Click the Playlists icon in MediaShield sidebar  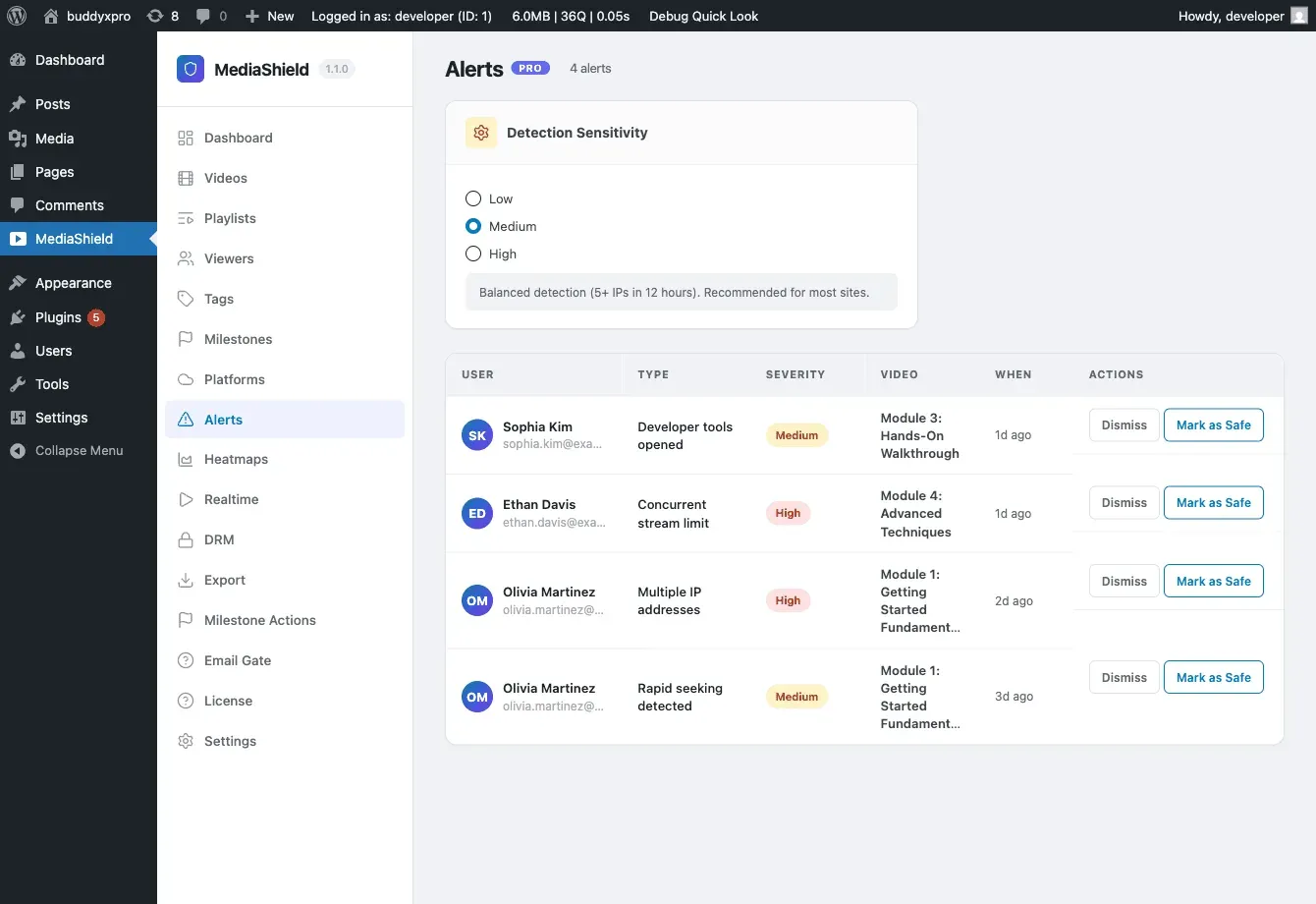tap(186, 218)
